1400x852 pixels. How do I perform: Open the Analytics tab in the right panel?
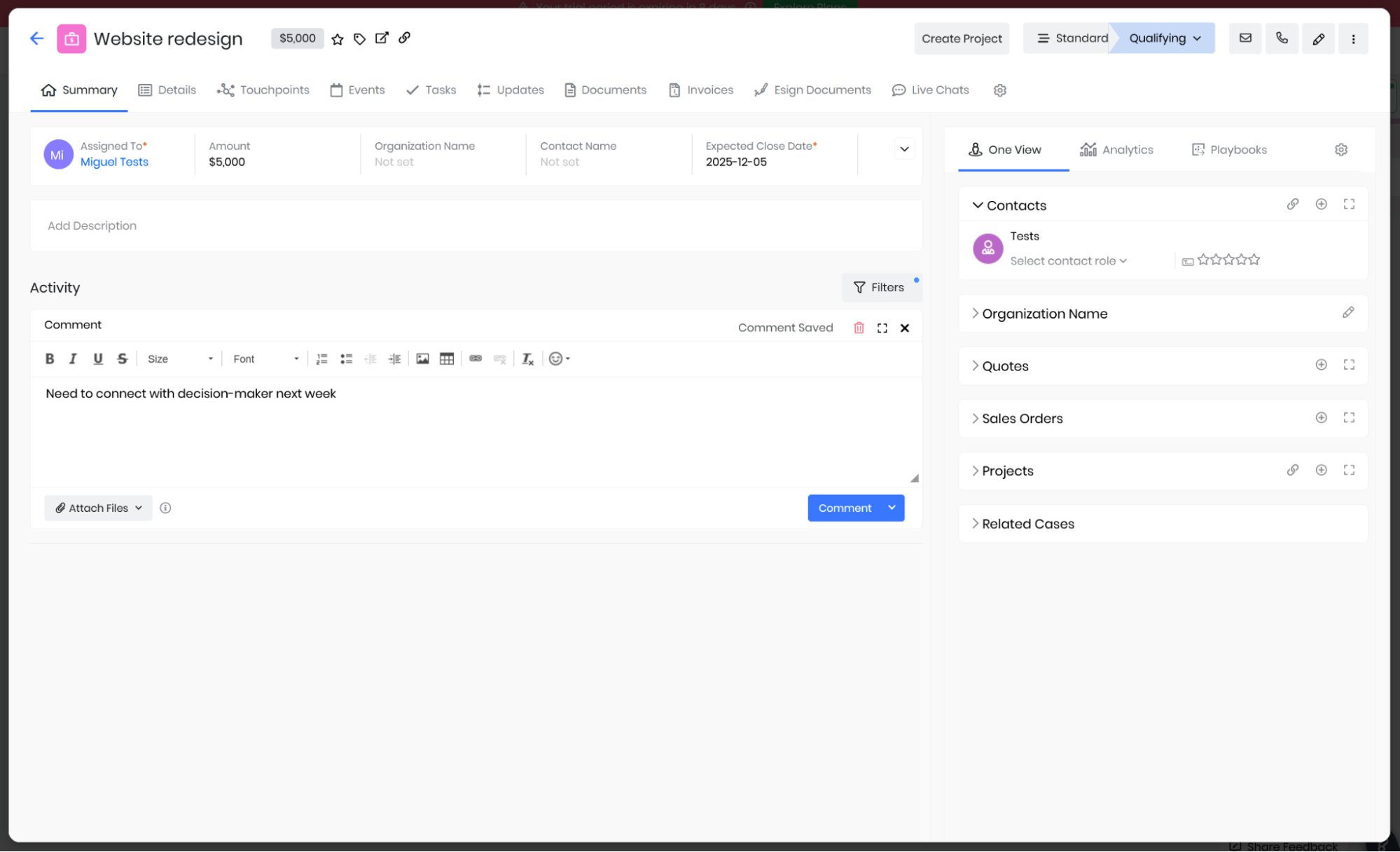pos(1117,149)
